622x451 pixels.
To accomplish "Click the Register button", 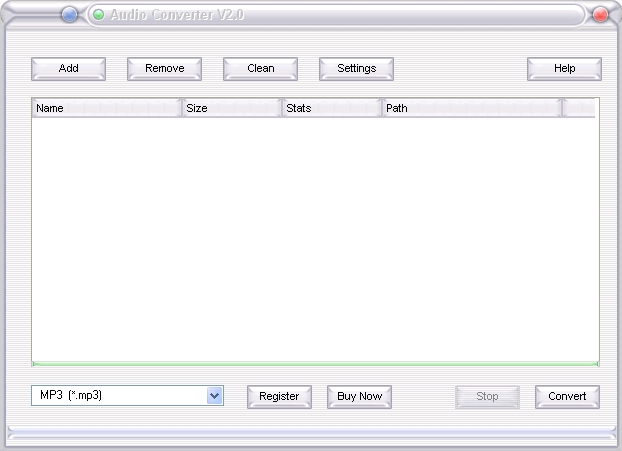I will pos(279,397).
